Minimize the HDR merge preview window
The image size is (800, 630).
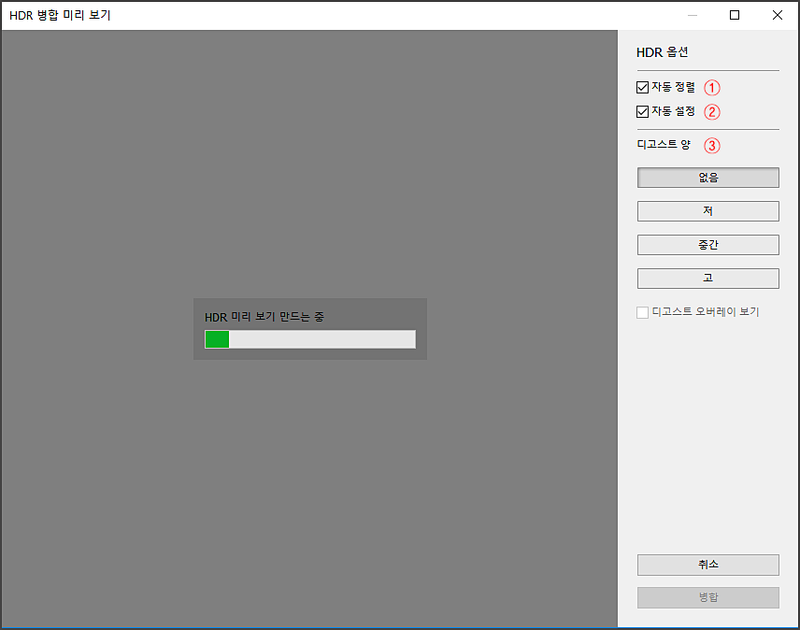[692, 15]
